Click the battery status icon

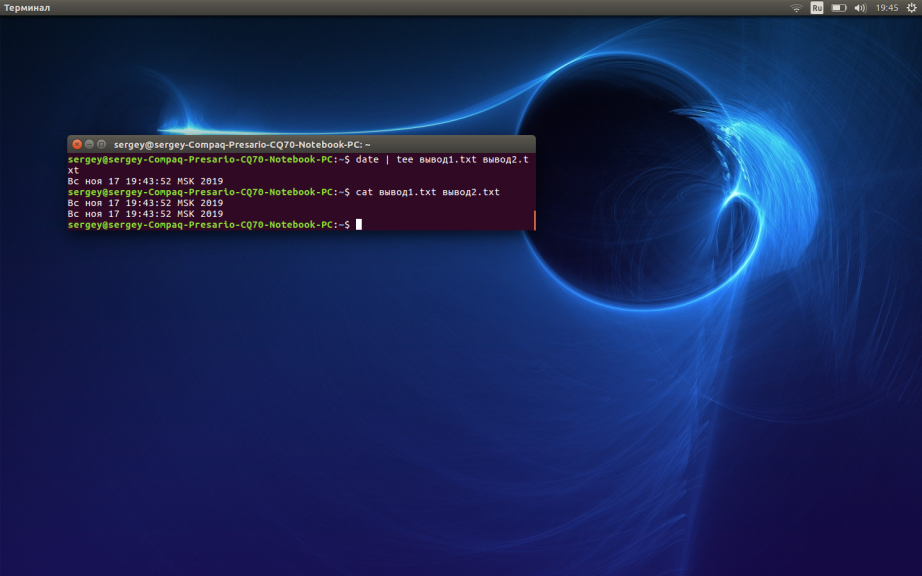tap(838, 8)
